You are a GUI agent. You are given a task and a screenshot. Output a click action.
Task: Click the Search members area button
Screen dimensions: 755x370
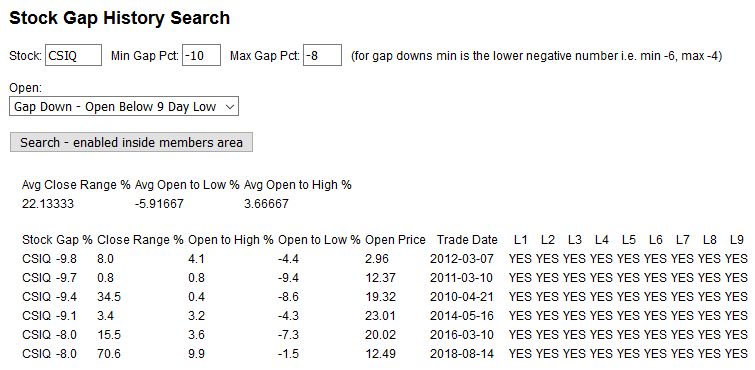coord(131,142)
